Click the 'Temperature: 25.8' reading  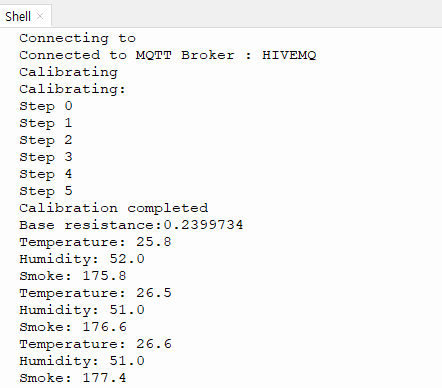(x=95, y=242)
